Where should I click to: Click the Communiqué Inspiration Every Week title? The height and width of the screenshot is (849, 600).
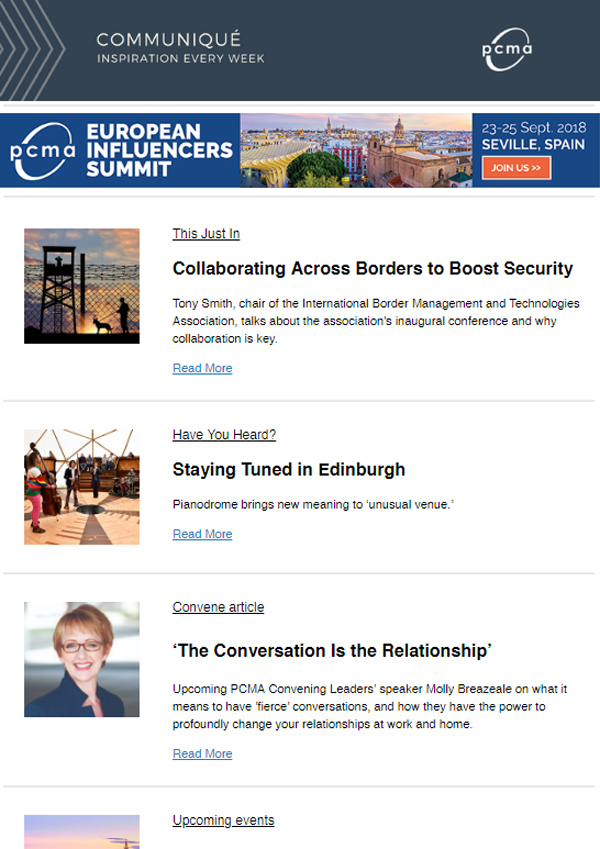pyautogui.click(x=180, y=48)
